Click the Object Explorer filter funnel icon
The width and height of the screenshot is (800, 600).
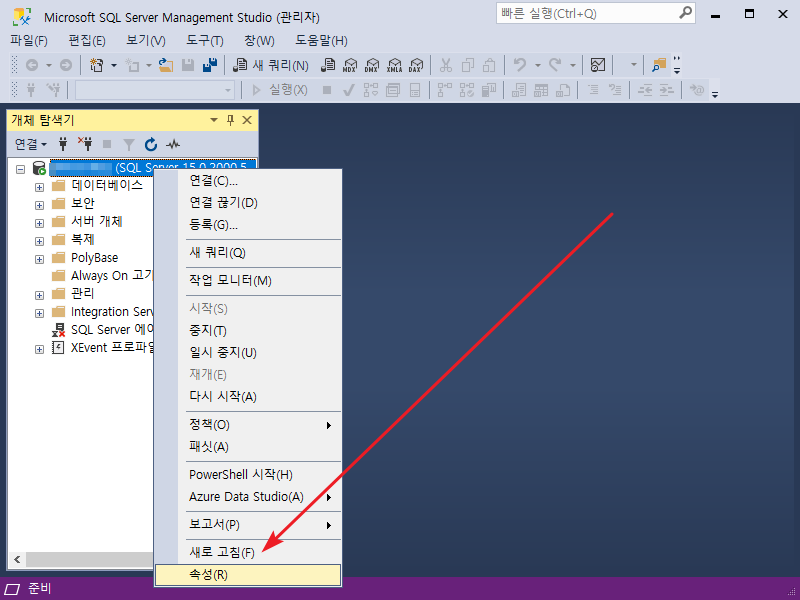point(129,144)
